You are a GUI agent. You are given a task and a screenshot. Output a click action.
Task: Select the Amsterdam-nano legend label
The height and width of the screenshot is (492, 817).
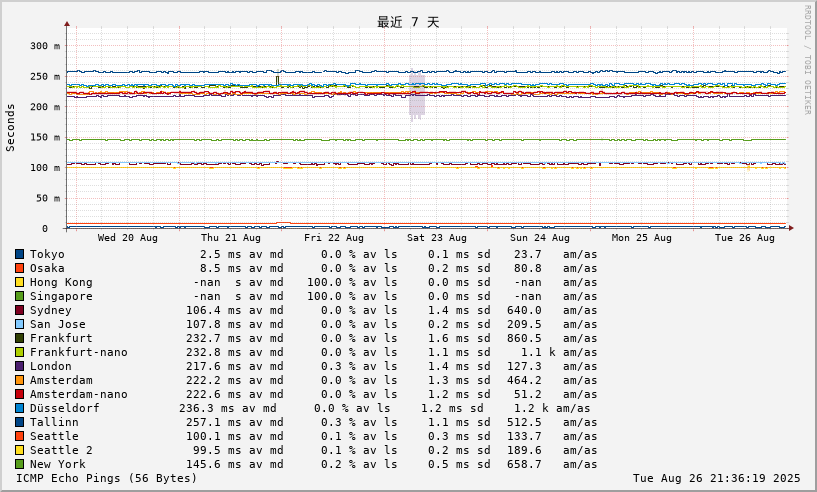79,395
